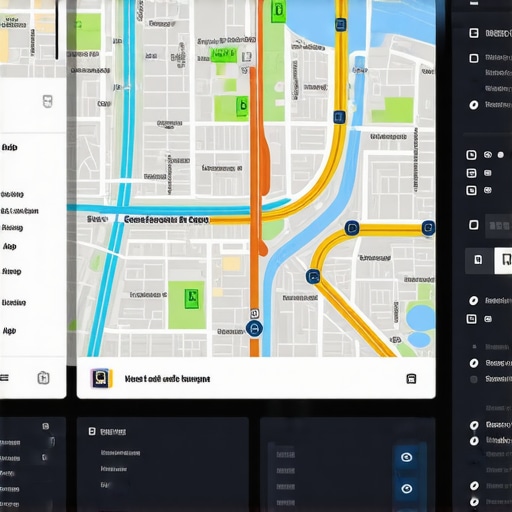
Task: Switch to the dark tab in the right sidebar
Action: 479,260
